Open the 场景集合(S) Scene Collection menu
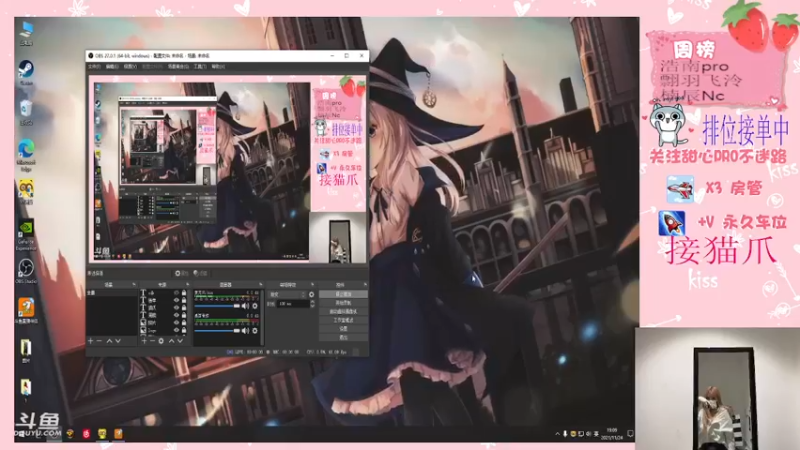The image size is (800, 450). coord(178,66)
